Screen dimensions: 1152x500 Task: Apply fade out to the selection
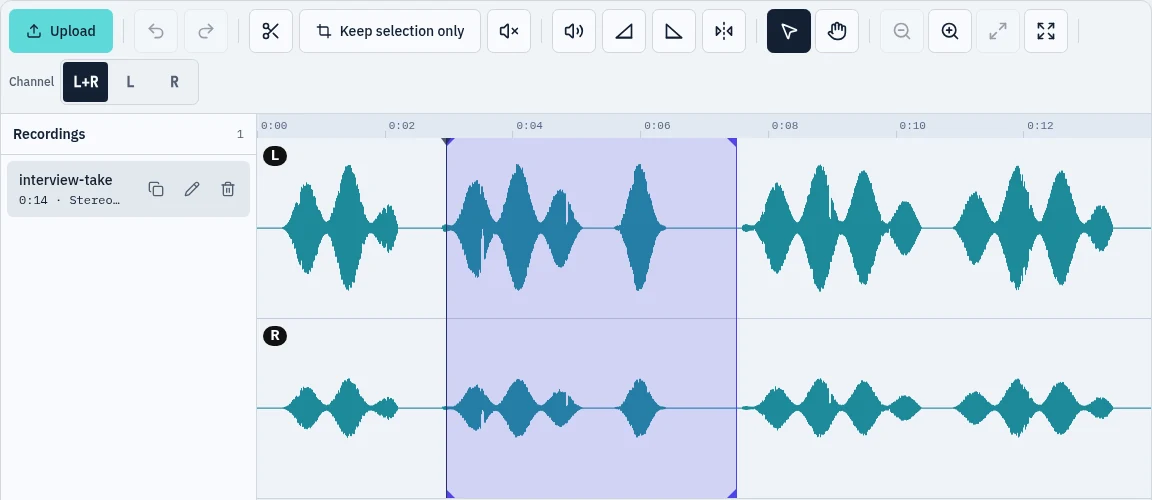674,31
